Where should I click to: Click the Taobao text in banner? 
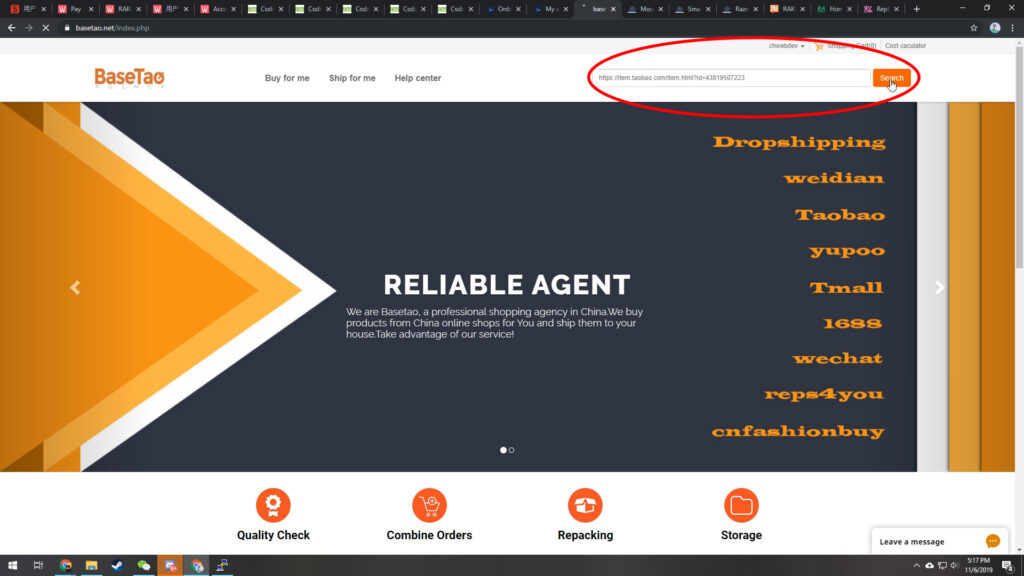click(x=840, y=214)
